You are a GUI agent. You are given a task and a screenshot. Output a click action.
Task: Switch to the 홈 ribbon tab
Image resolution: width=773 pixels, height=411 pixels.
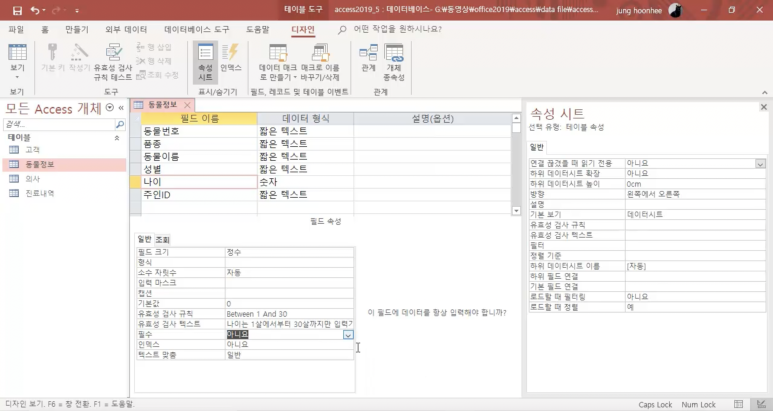[x=45, y=30]
